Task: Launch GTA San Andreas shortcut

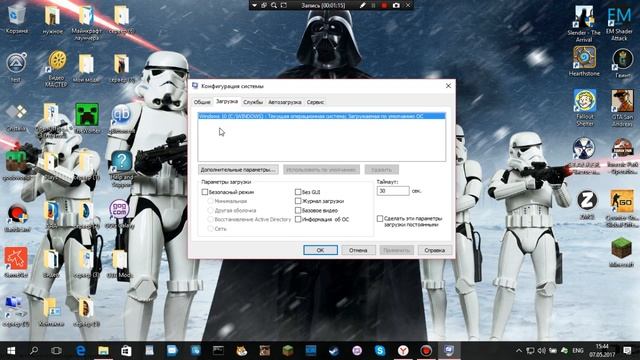Action: click(622, 107)
